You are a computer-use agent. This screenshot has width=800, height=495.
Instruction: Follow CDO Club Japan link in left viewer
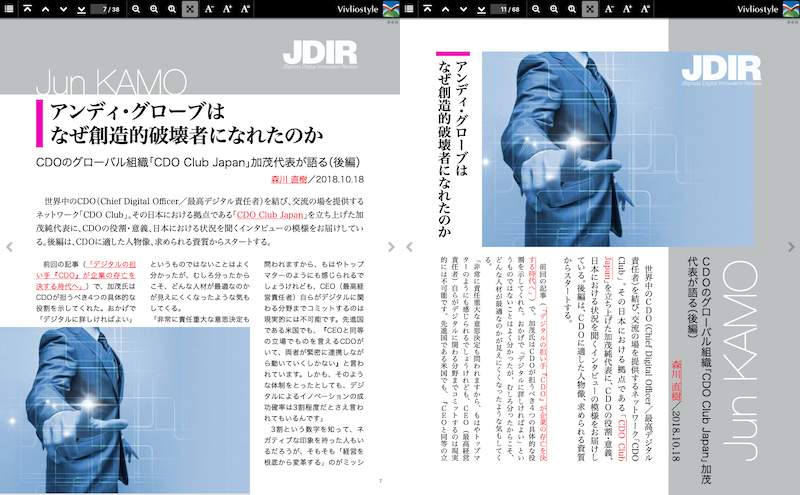click(270, 215)
